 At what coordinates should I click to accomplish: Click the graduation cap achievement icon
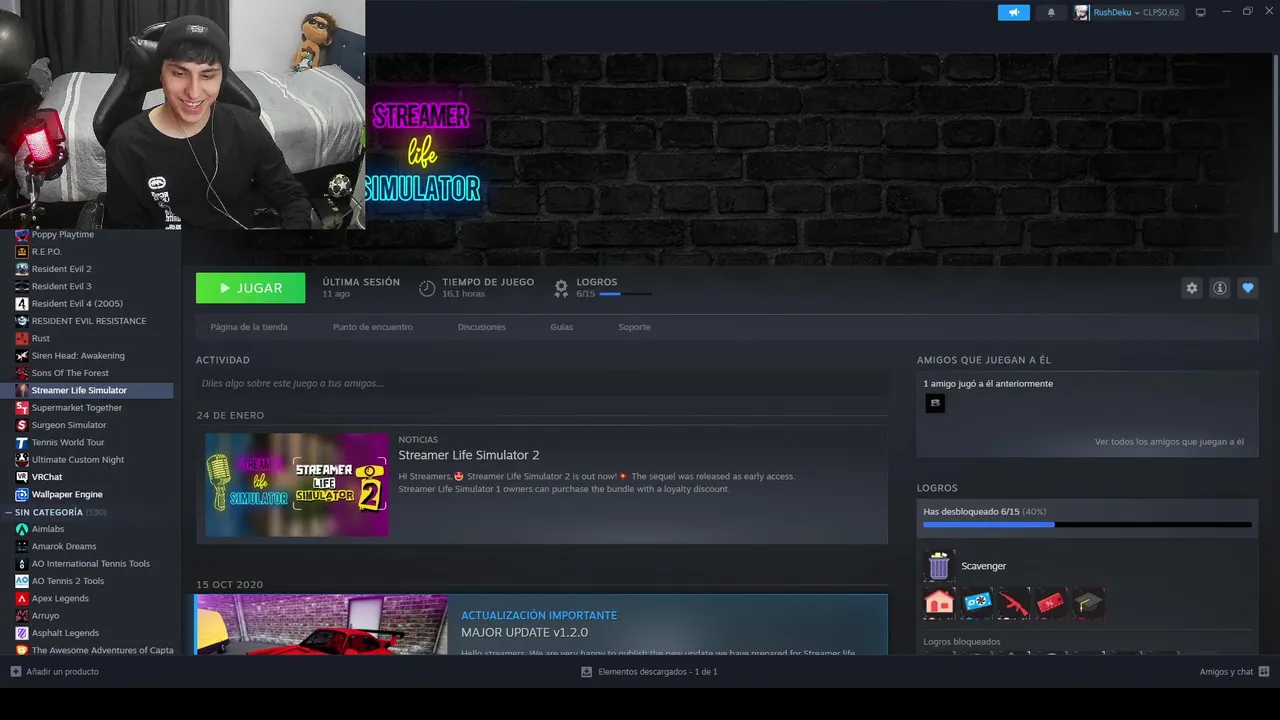(1089, 602)
